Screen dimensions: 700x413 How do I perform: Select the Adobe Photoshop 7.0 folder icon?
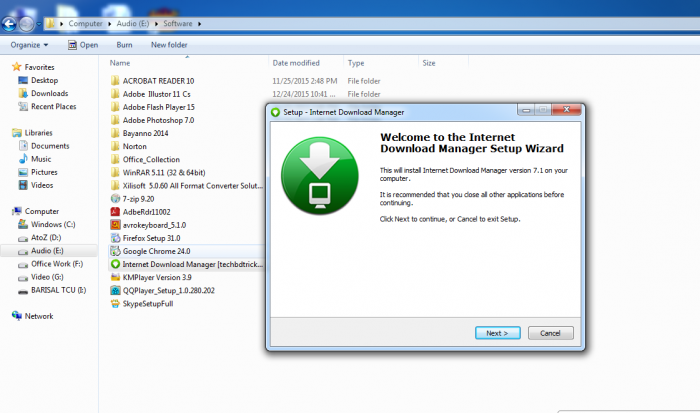(115, 120)
